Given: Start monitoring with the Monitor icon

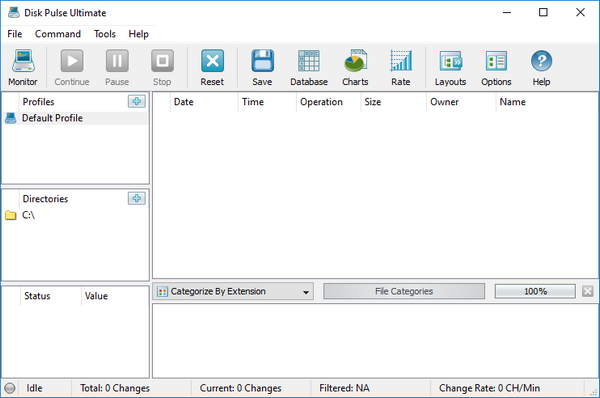Looking at the screenshot, I should (23, 61).
